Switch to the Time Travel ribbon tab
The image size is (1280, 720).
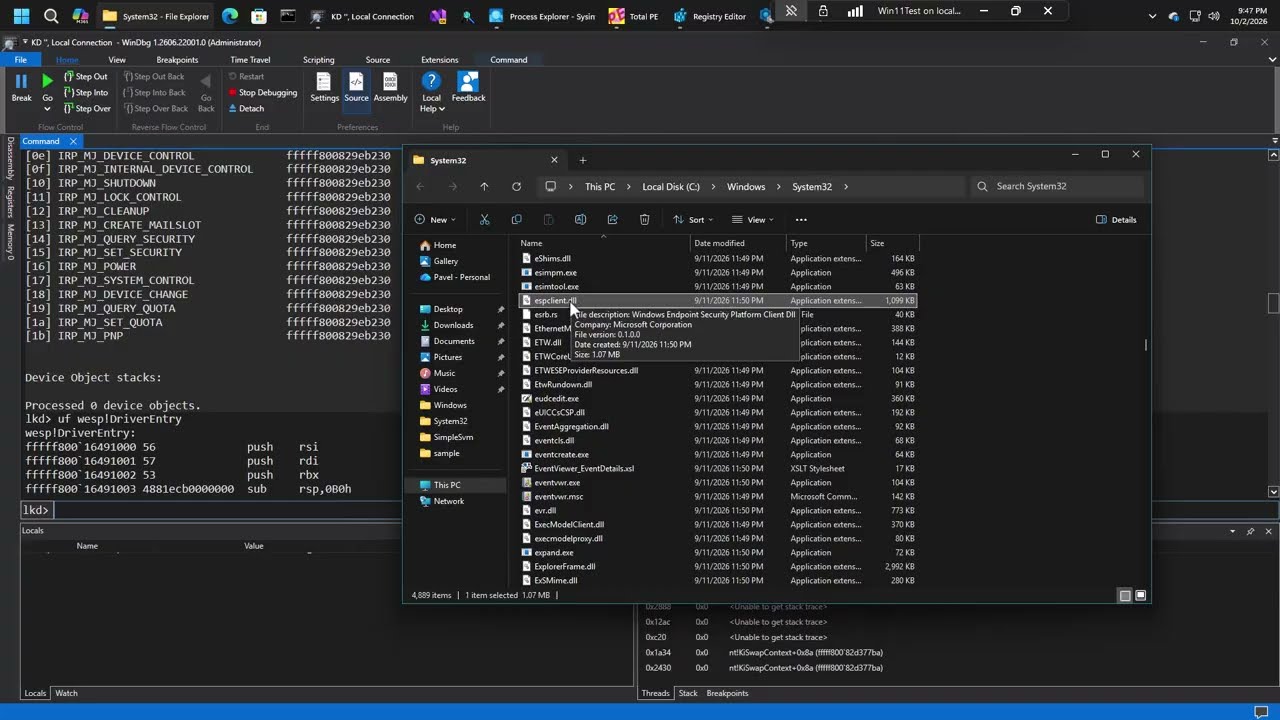[x=250, y=60]
